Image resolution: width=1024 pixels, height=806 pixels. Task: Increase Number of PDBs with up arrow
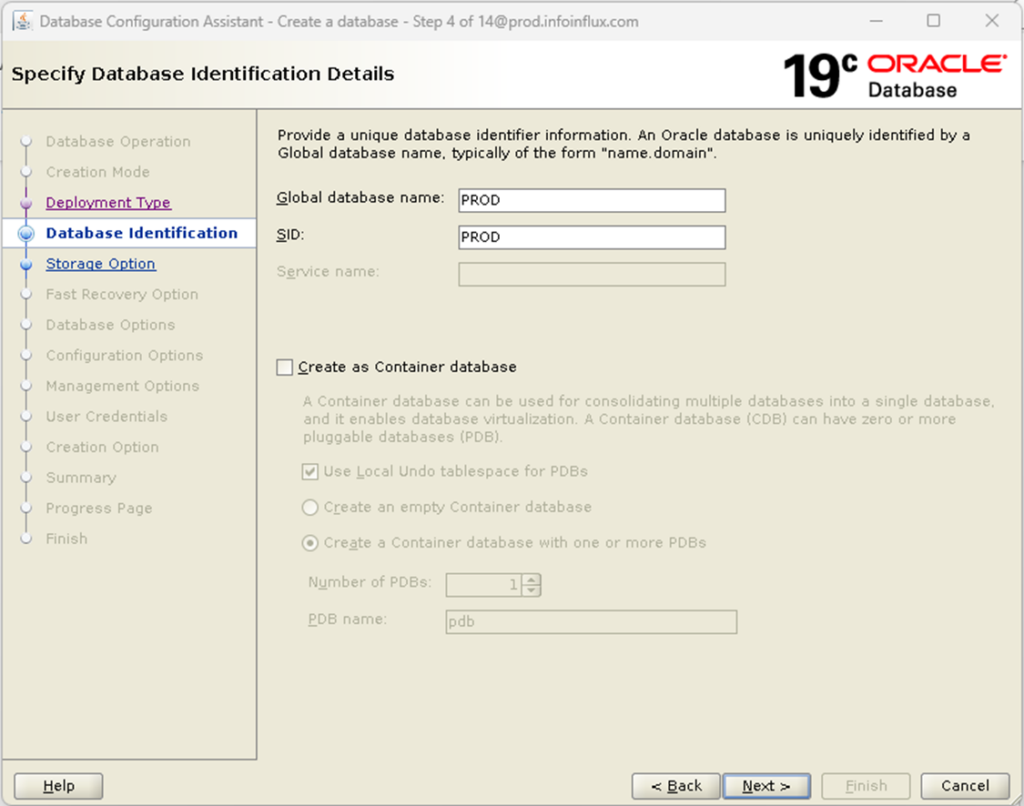[x=533, y=579]
